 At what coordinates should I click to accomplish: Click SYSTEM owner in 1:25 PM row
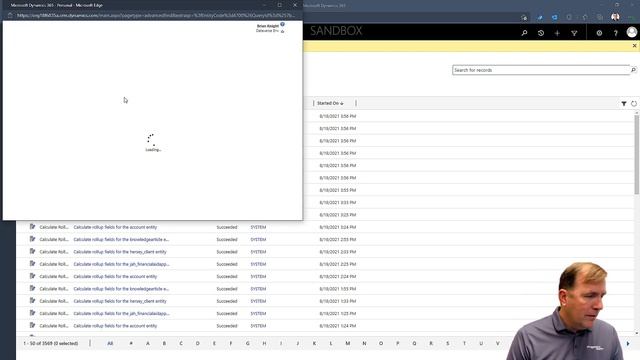(258, 313)
